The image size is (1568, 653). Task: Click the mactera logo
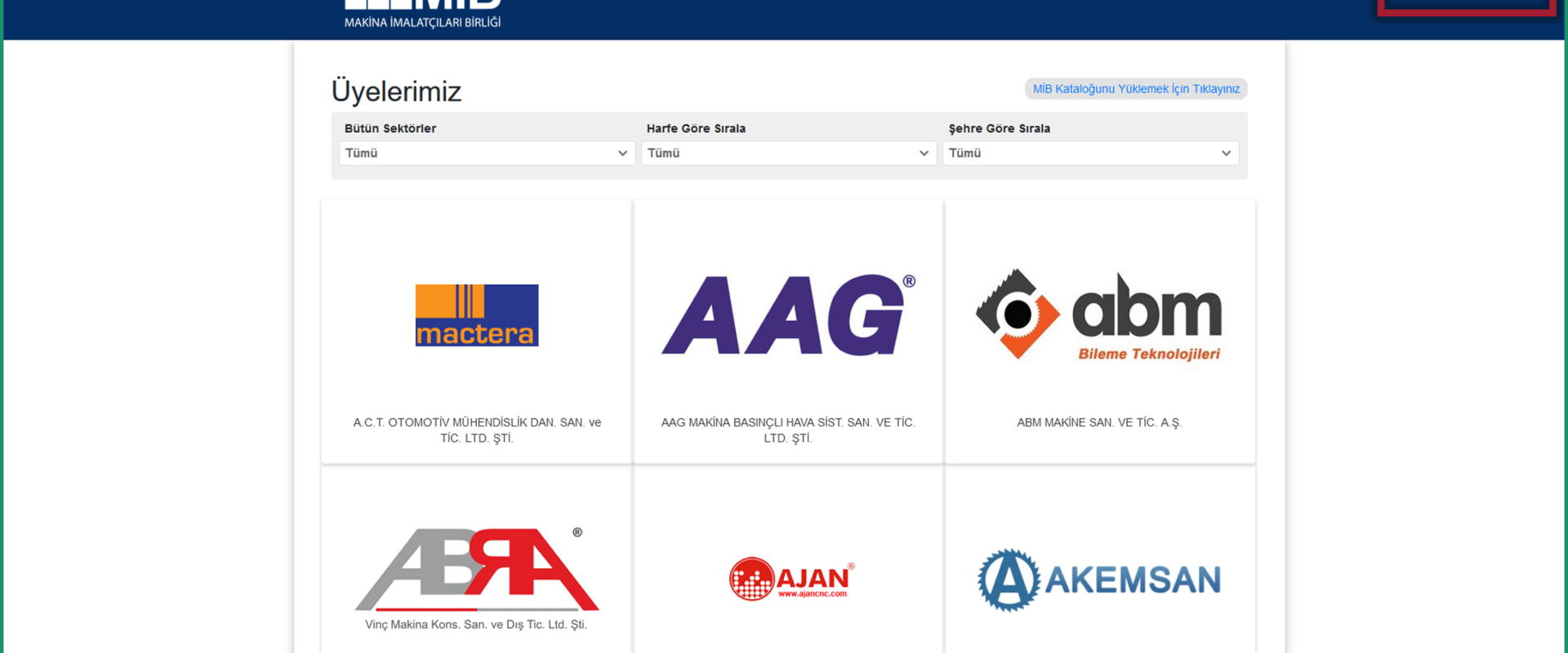pyautogui.click(x=477, y=315)
